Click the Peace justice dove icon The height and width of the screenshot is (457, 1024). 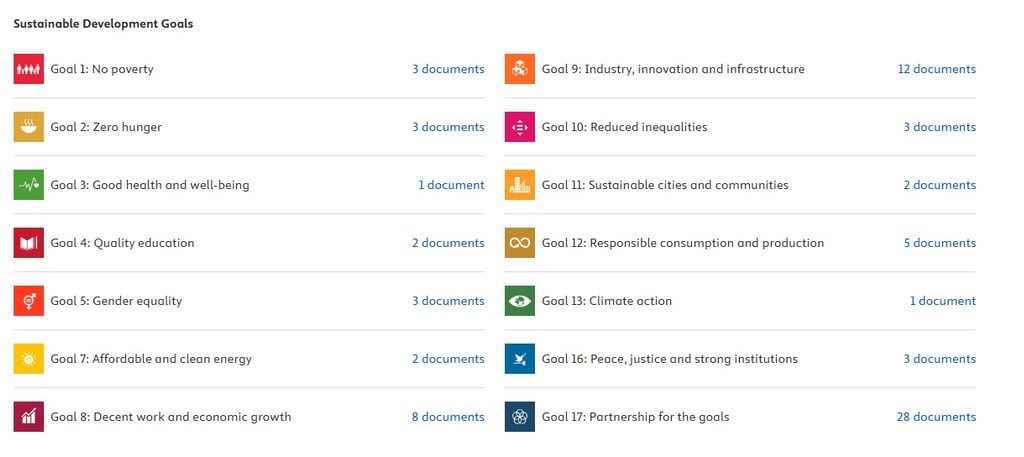[520, 358]
